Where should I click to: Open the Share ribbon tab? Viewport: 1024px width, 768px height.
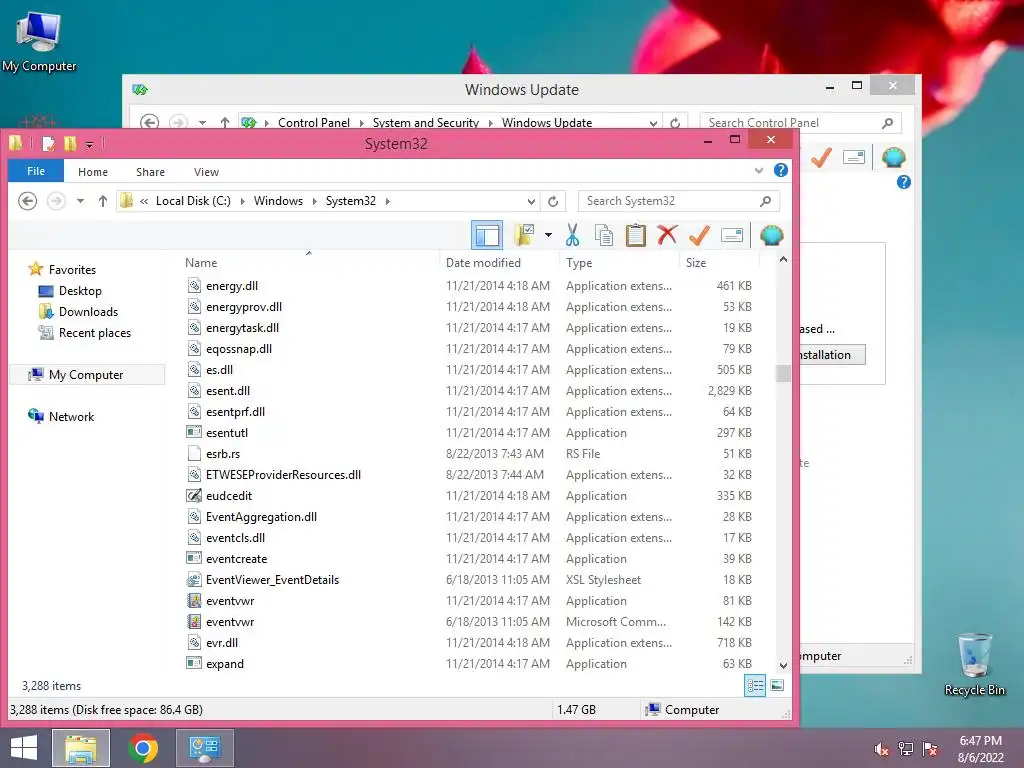150,172
